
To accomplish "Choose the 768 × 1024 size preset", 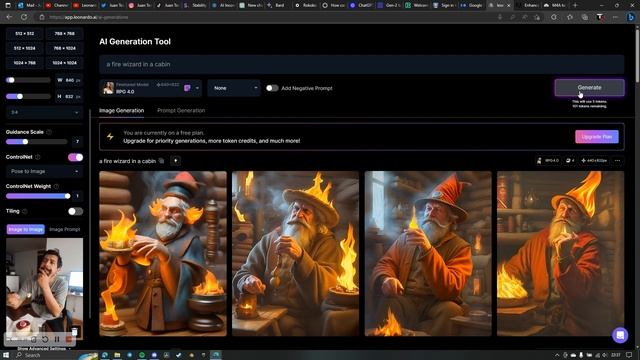I will click(64, 48).
